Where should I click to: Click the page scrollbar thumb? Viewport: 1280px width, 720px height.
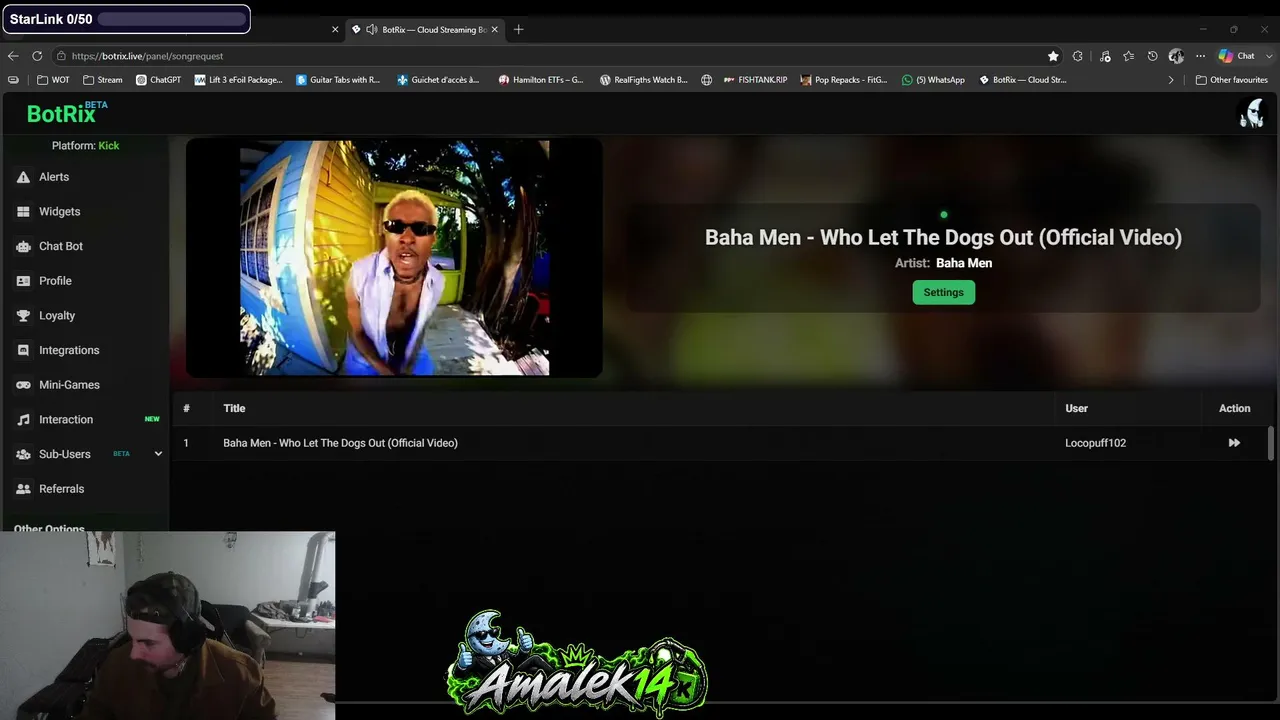click(1271, 443)
